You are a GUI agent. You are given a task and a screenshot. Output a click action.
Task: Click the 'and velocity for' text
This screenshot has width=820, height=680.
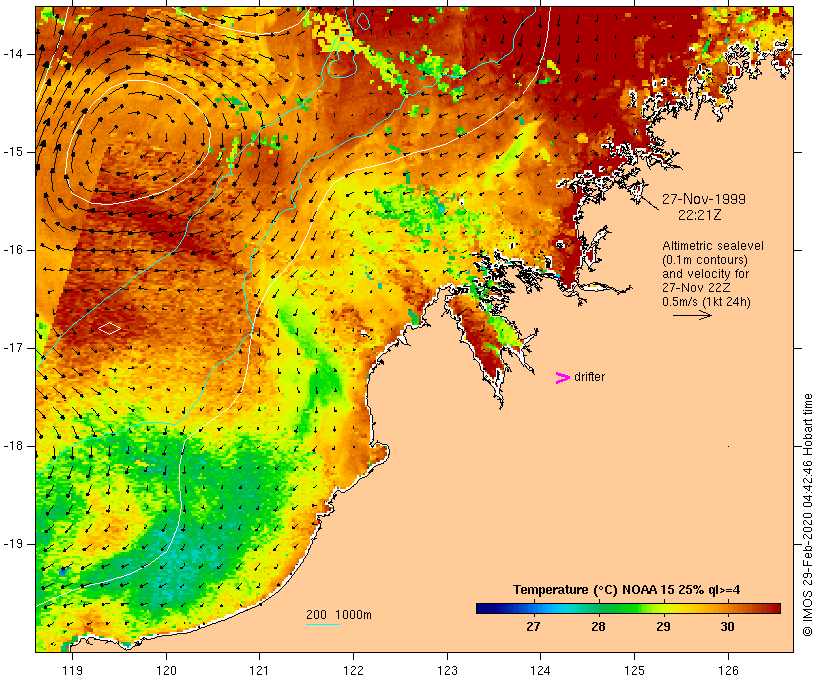pyautogui.click(x=705, y=274)
